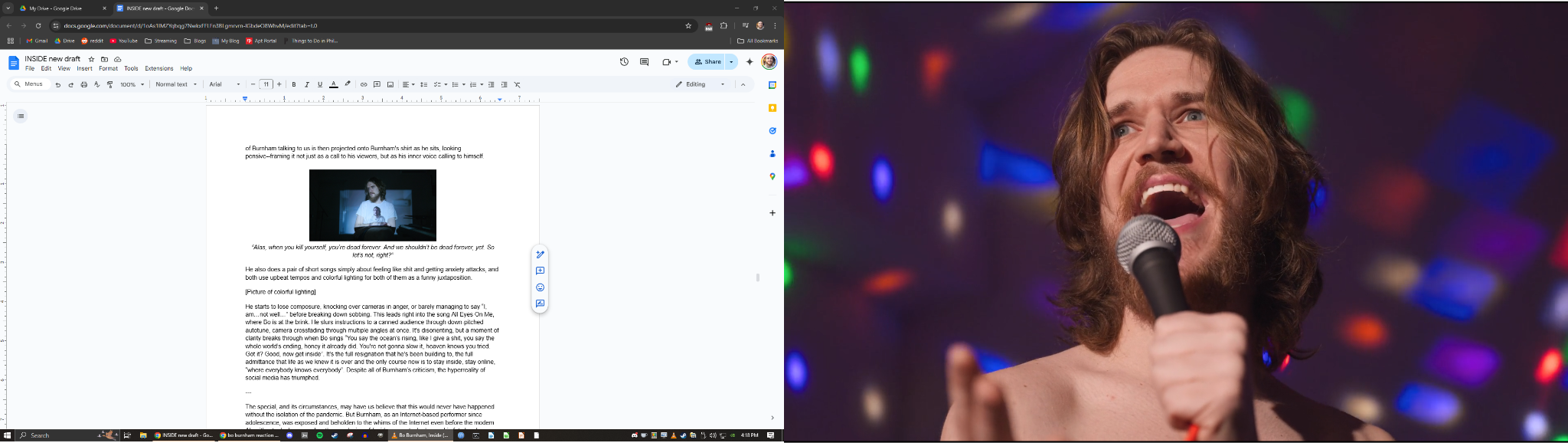The image size is (1568, 443).
Task: Toggle italic formatting
Action: (x=307, y=84)
